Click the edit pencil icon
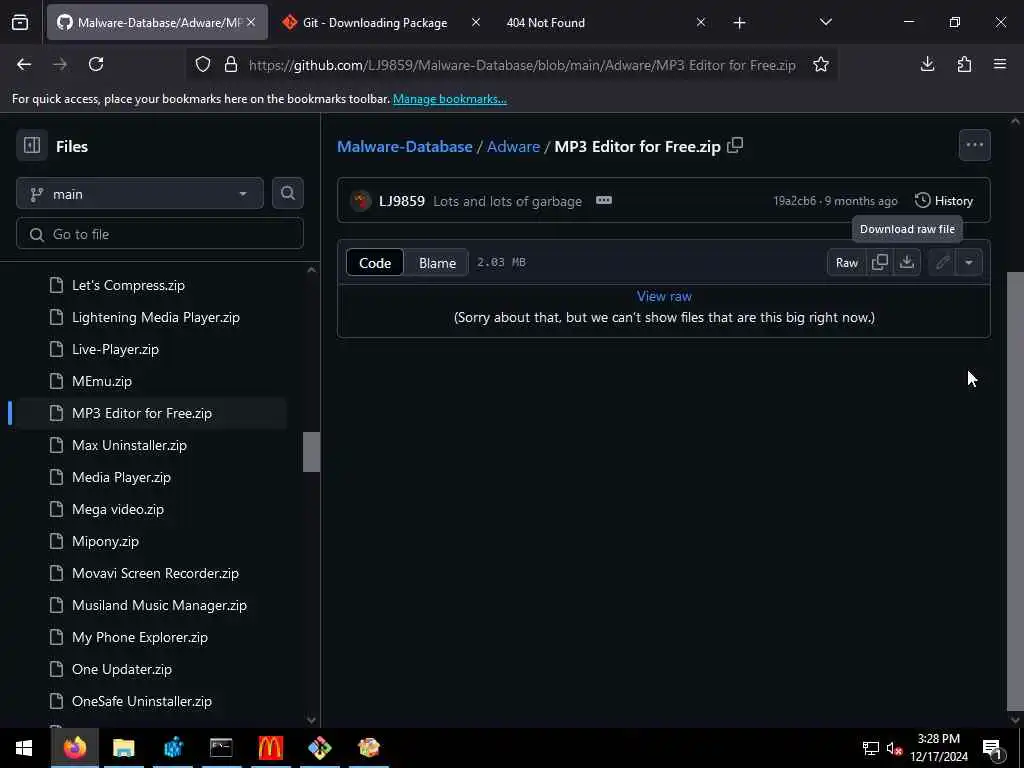Image resolution: width=1024 pixels, height=768 pixels. [942, 262]
